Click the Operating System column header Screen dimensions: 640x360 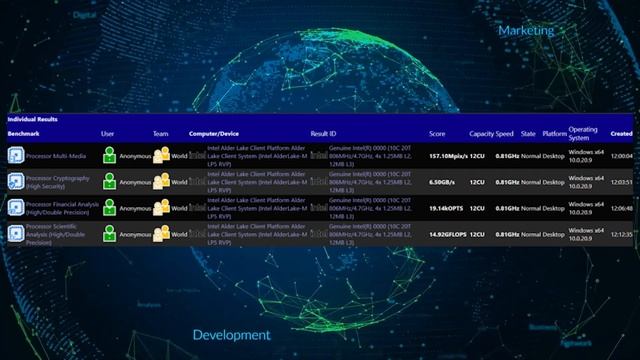click(583, 133)
